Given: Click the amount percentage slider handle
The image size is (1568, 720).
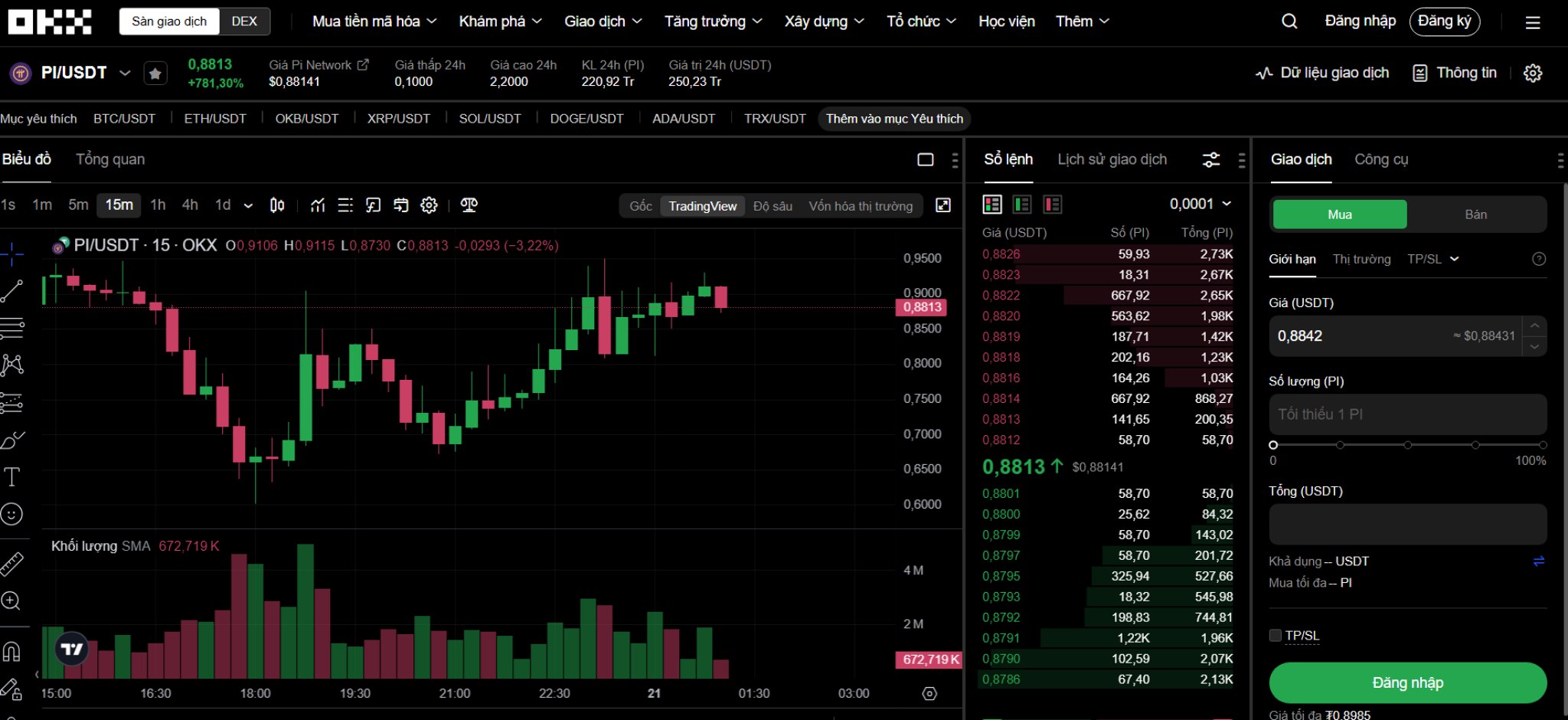Looking at the screenshot, I should pos(1273,445).
